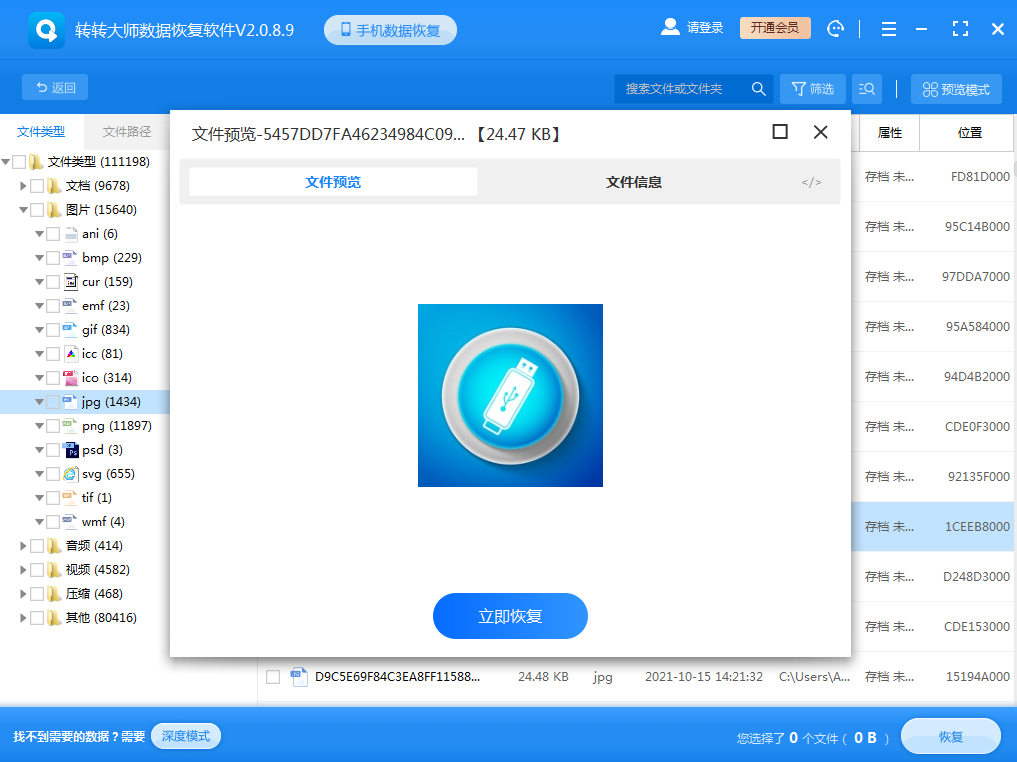Open customer service headset icon
This screenshot has width=1017, height=762.
(x=836, y=28)
